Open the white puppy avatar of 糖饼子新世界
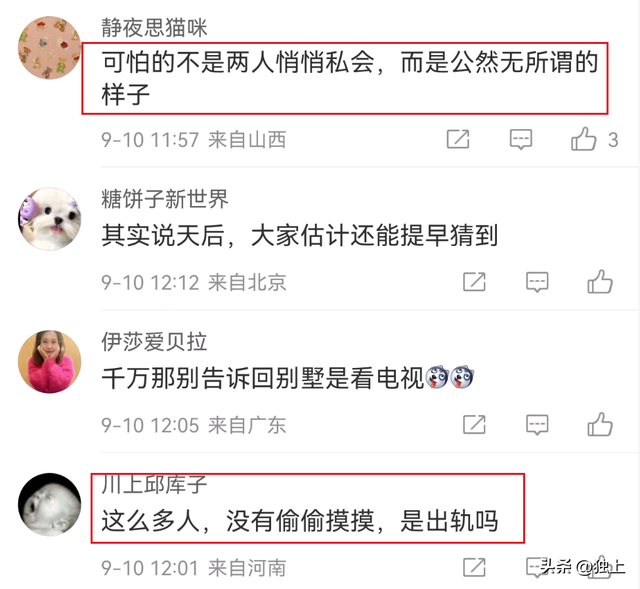 tap(50, 219)
